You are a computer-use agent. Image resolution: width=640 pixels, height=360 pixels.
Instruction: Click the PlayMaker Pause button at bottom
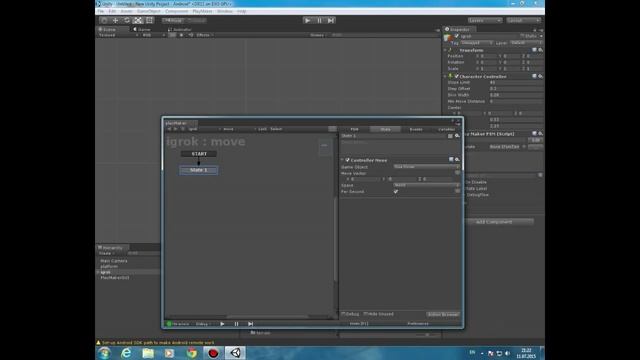[236, 324]
